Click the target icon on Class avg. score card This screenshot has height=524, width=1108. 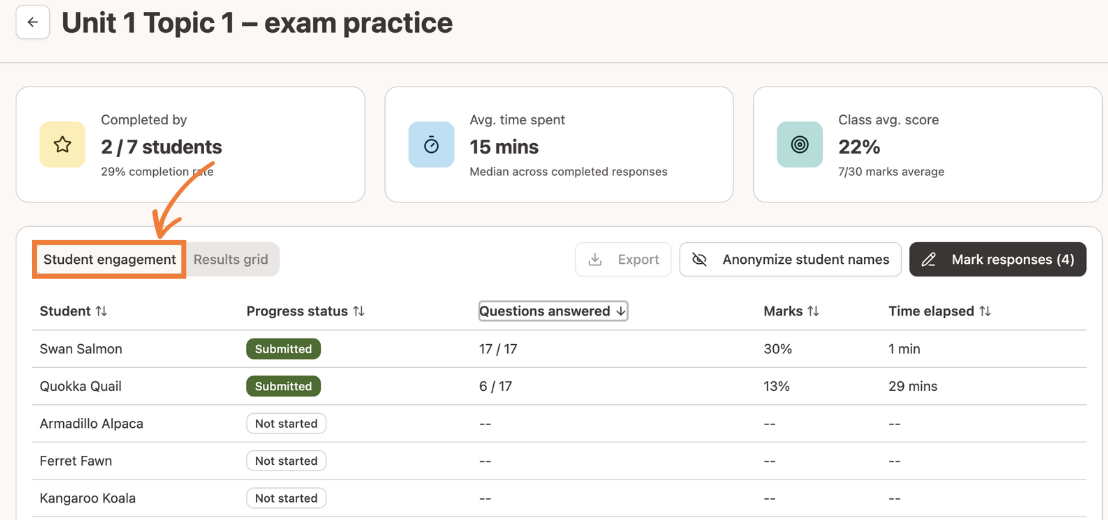(x=800, y=145)
